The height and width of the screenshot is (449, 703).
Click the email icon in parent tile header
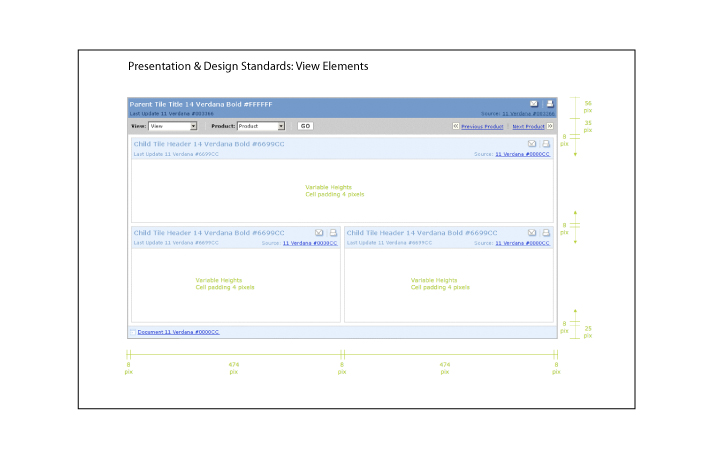pos(534,104)
